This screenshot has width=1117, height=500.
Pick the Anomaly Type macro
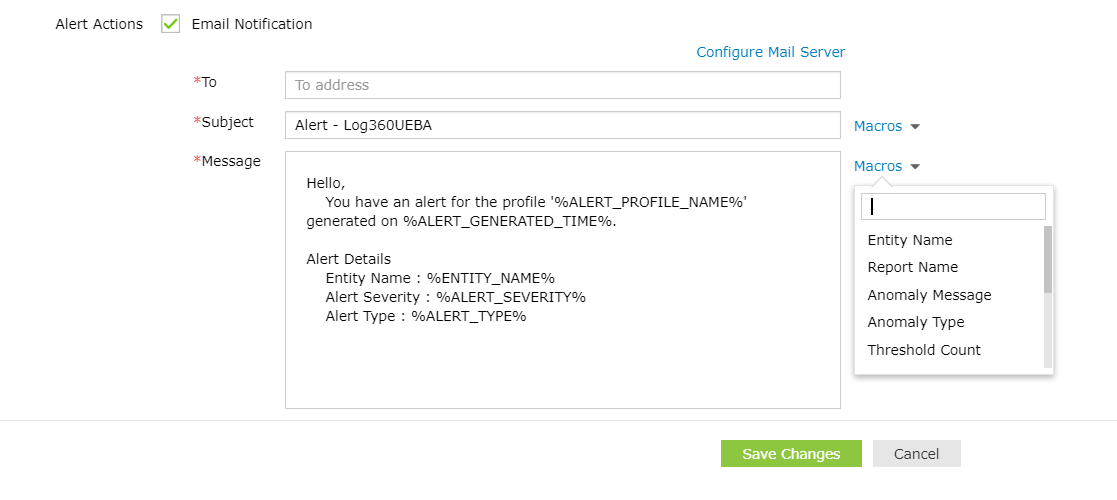(x=916, y=322)
